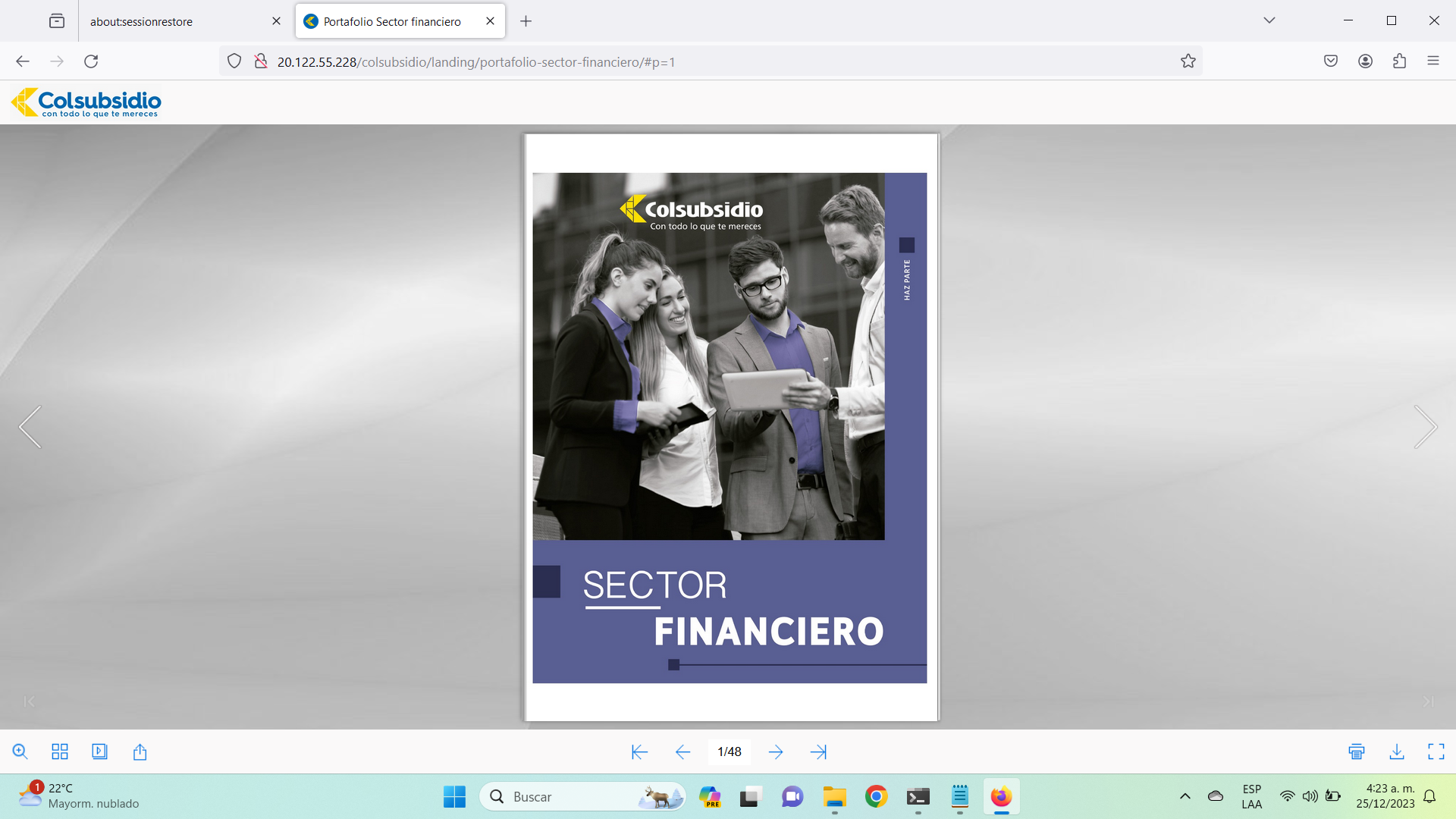Show hidden system tray icons

1185,796
